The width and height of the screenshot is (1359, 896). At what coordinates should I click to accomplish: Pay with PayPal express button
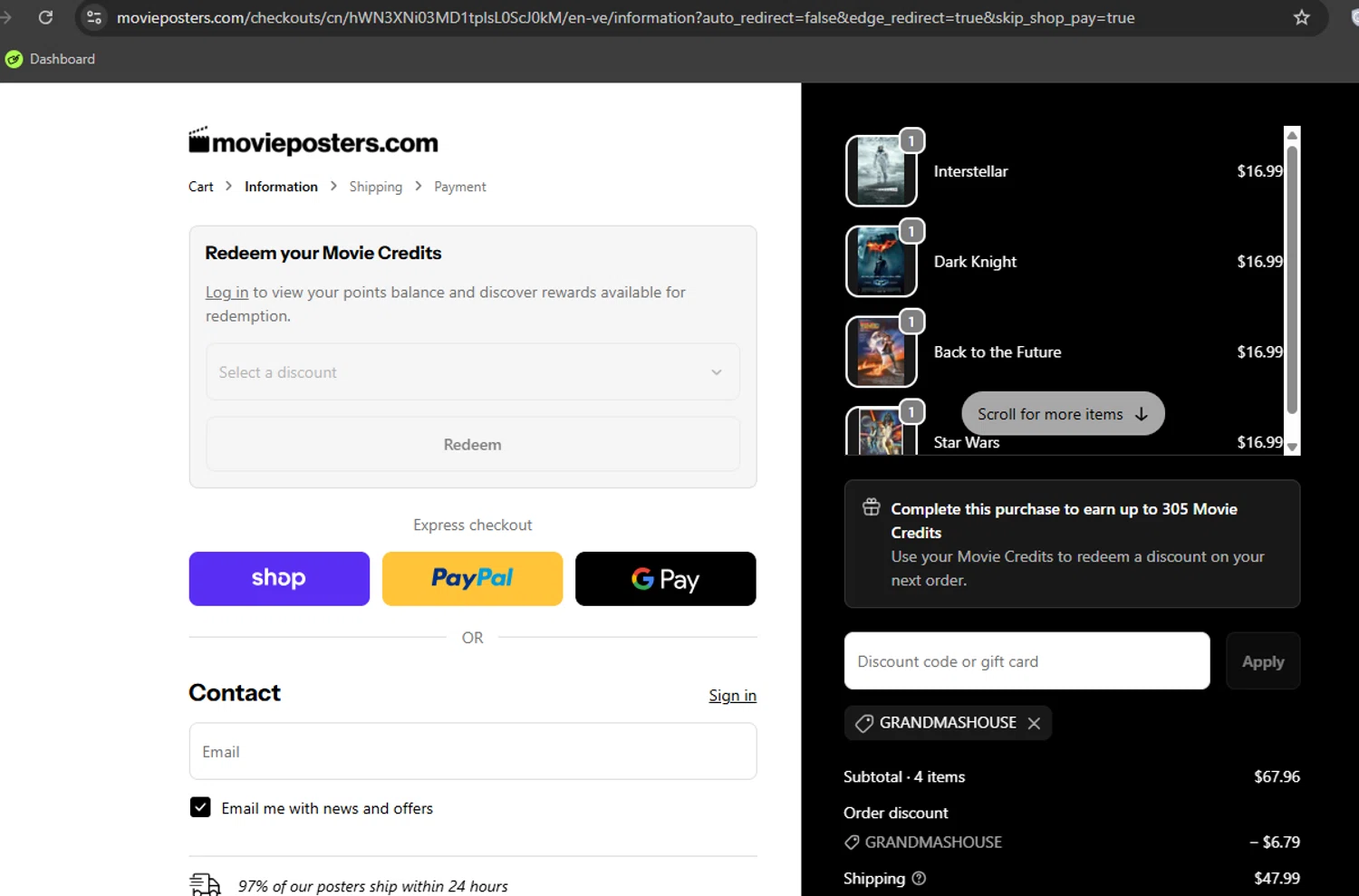[x=472, y=579]
